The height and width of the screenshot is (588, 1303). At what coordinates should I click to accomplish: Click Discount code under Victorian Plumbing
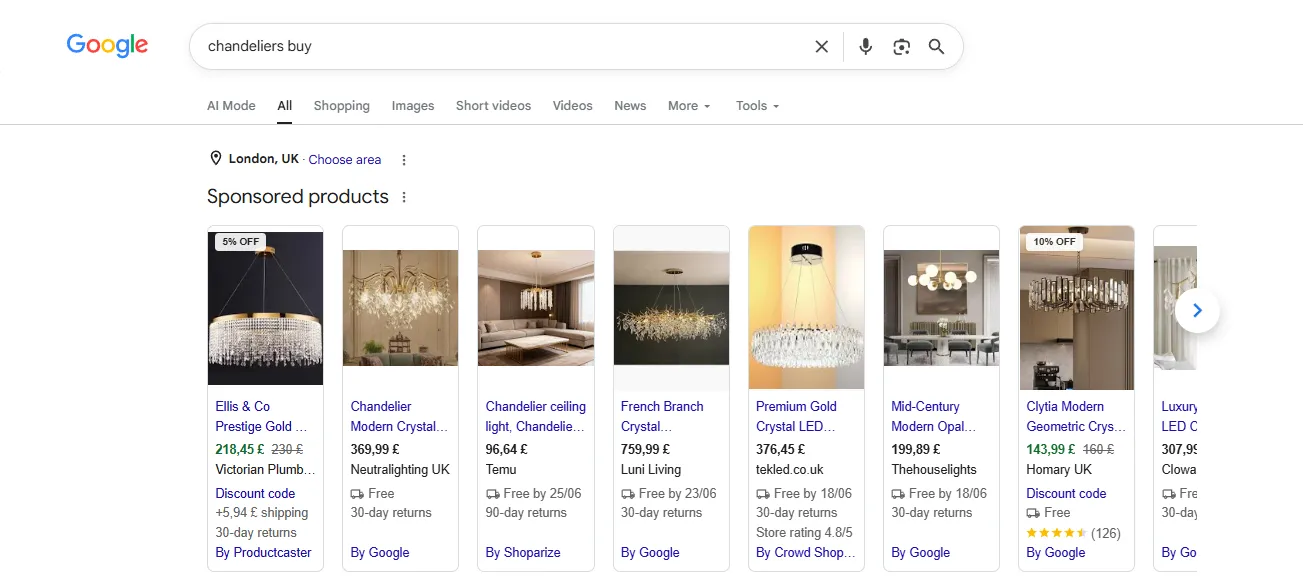pos(255,493)
